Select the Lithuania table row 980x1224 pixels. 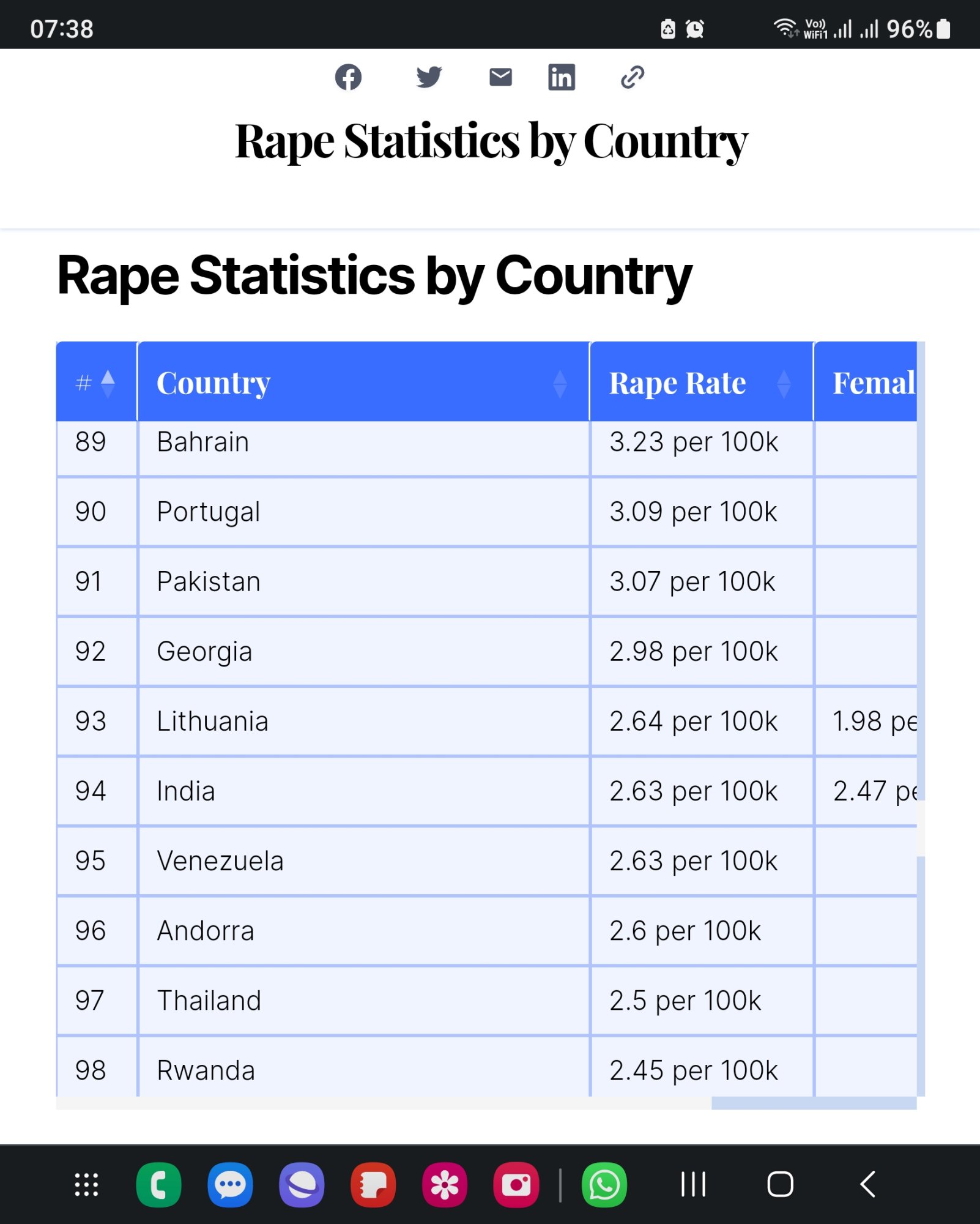[486, 722]
